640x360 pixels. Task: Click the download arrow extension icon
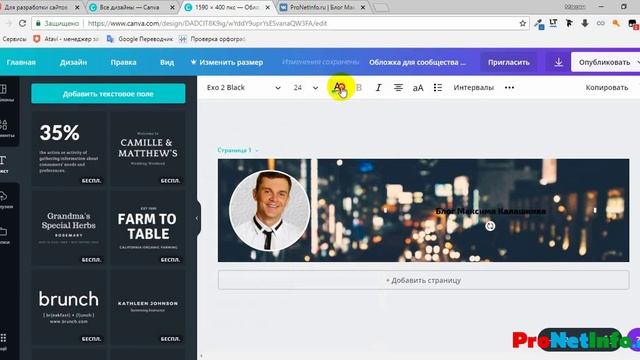pos(584,23)
